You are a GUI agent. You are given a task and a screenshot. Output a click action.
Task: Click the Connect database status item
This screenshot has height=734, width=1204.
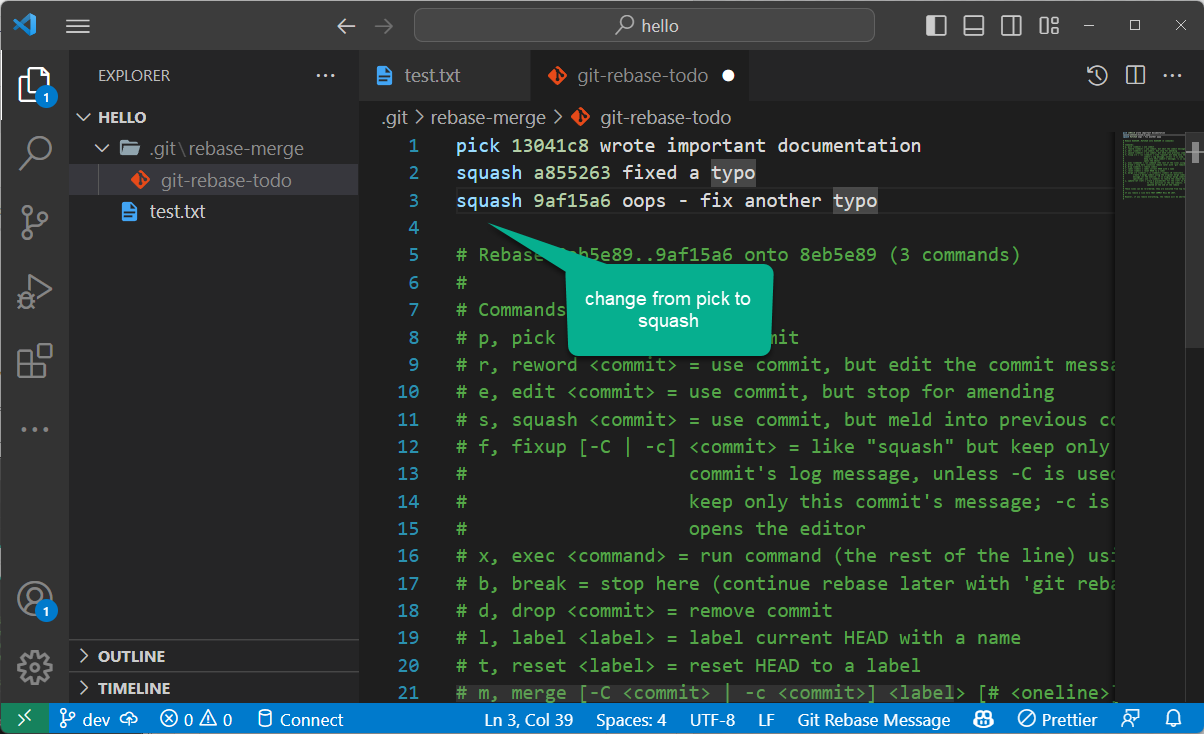pyautogui.click(x=300, y=719)
